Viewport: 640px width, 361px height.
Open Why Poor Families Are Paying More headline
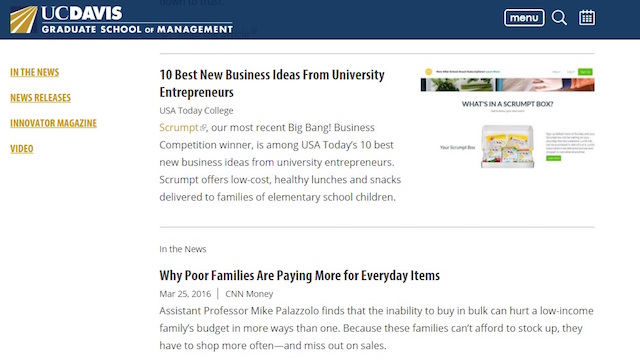coord(300,275)
